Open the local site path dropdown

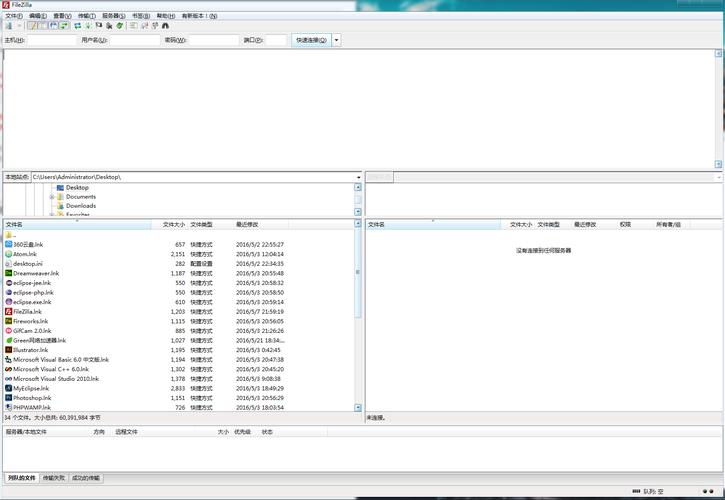[358, 177]
